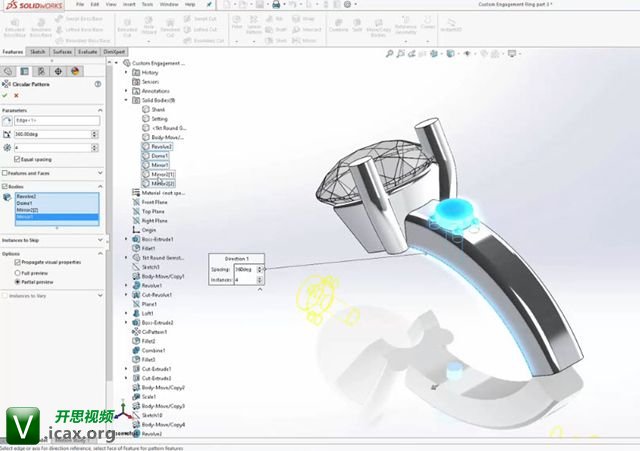This screenshot has height=451, width=640.
Task: Switch to ConfigurationManager panel icon
Action: coord(41,71)
